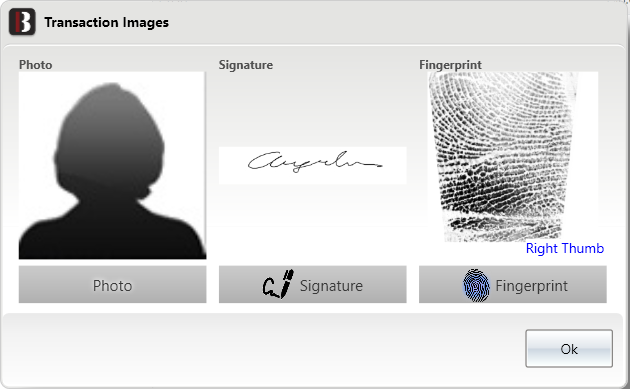The image size is (630, 389).
Task: Click the Transaction Images title text
Action: tap(106, 23)
